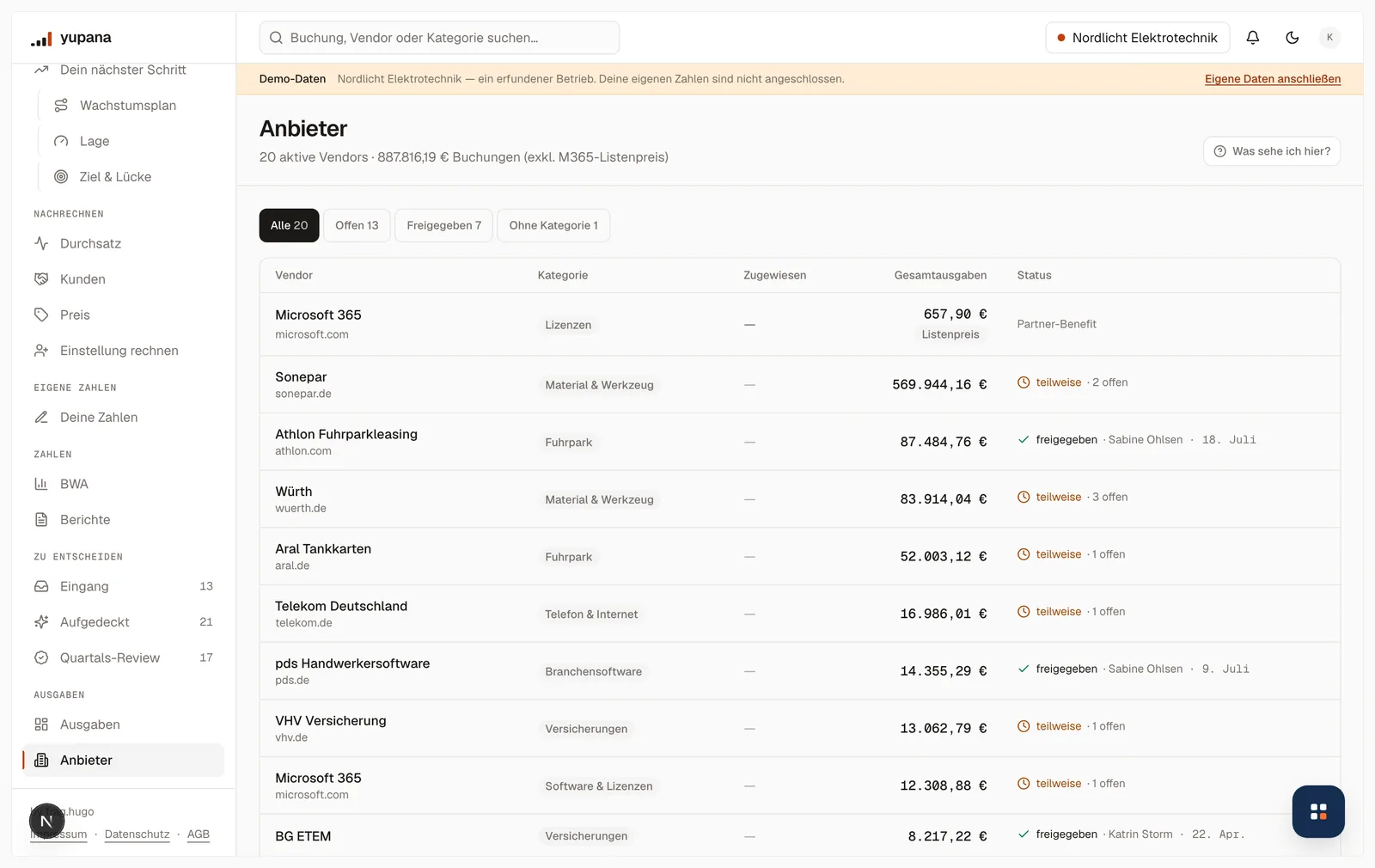
Task: Open Kunden handshake icon
Action: coord(41,279)
